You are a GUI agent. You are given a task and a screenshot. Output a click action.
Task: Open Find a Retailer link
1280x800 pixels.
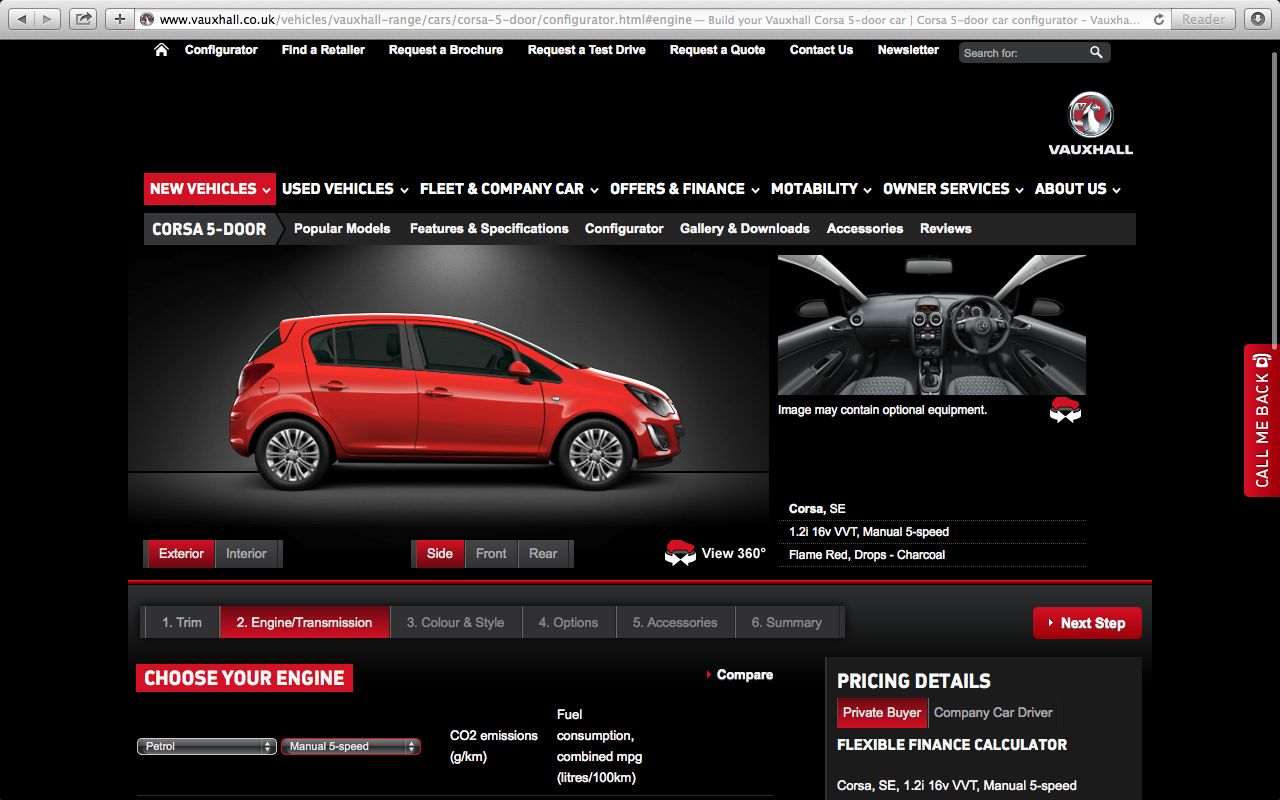pyautogui.click(x=323, y=50)
